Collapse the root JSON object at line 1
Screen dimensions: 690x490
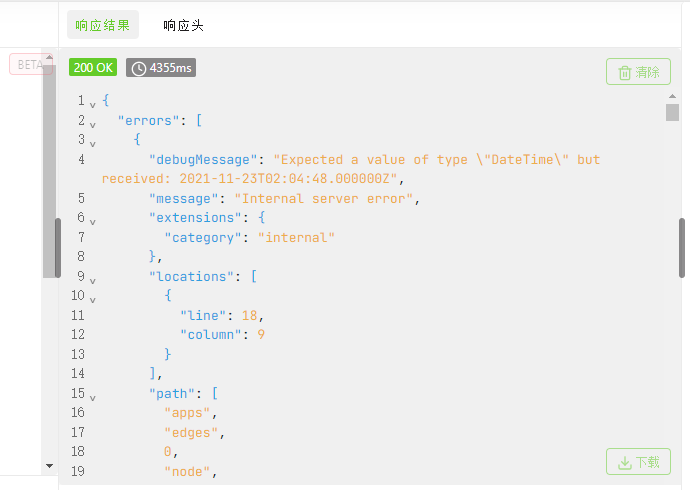pyautogui.click(x=93, y=103)
